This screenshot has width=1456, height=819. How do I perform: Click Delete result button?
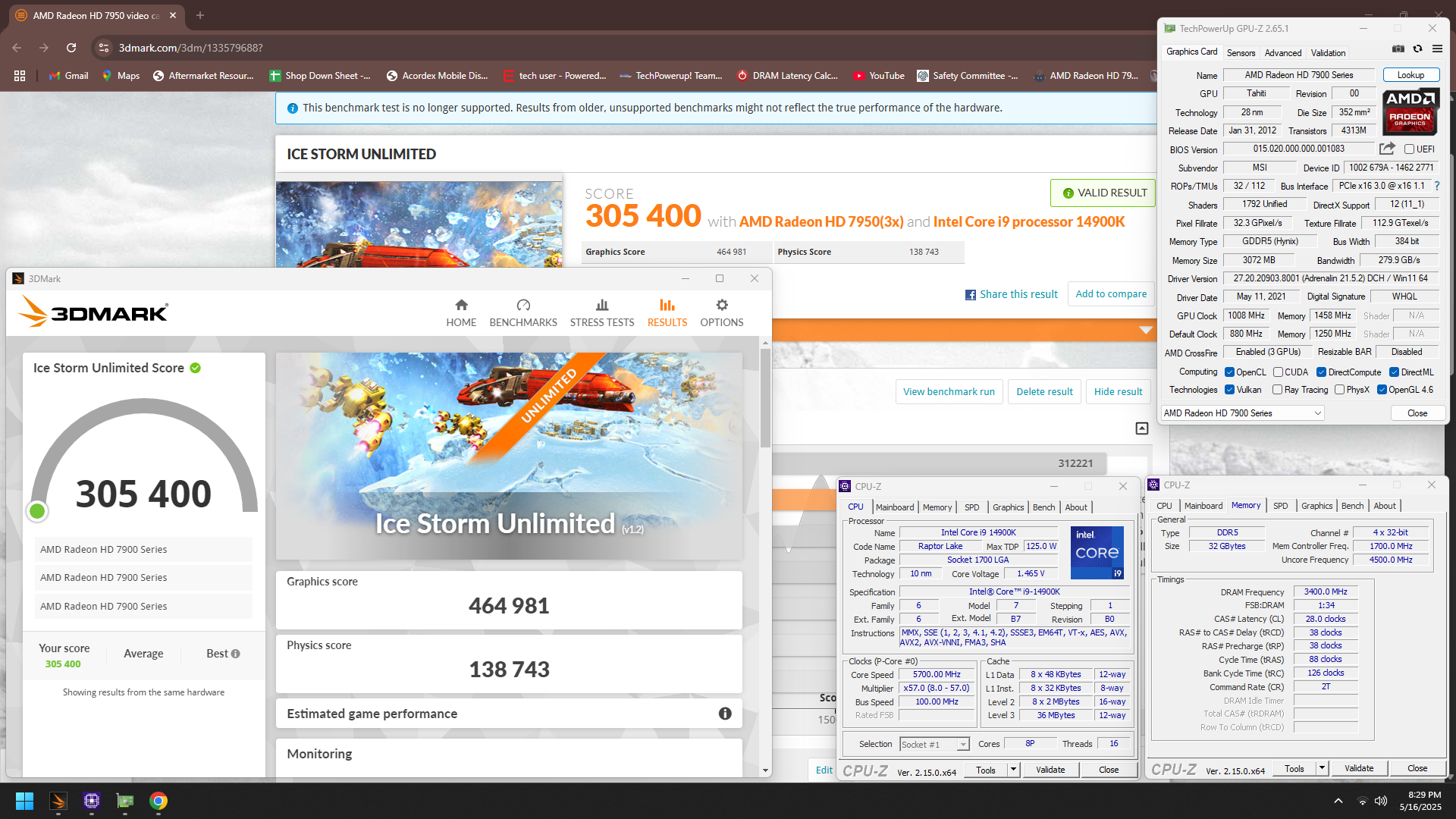pos(1044,392)
